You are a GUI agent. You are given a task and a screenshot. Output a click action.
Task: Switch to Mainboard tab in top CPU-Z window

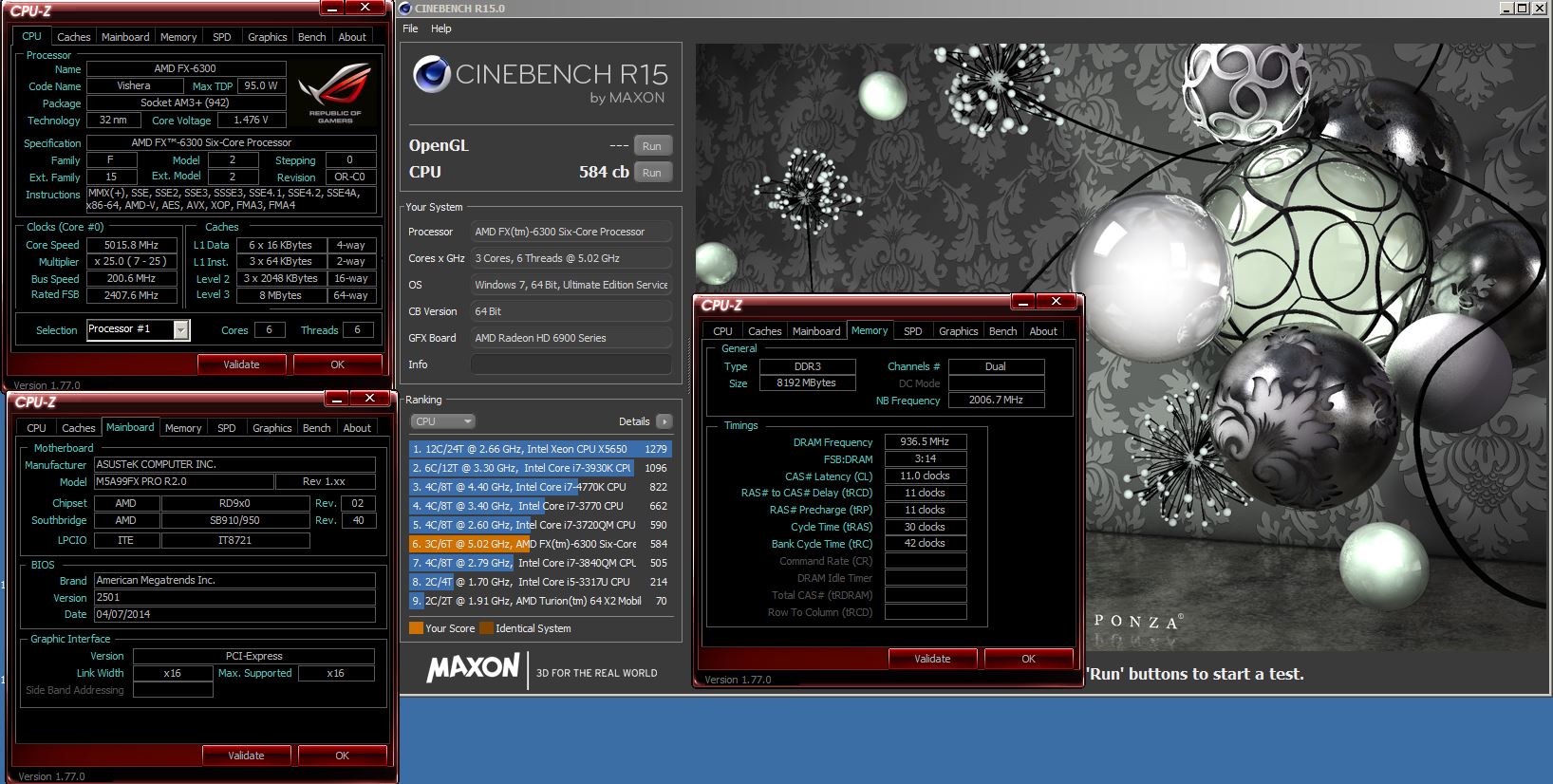point(125,37)
